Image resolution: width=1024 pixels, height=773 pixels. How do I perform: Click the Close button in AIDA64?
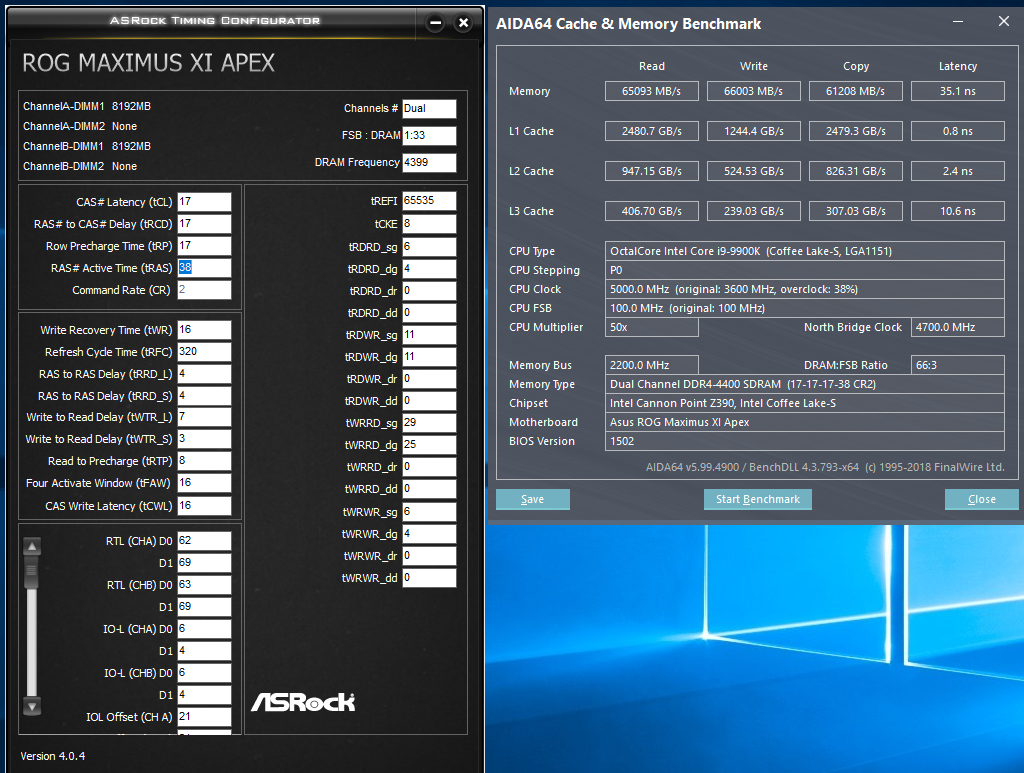tap(981, 499)
